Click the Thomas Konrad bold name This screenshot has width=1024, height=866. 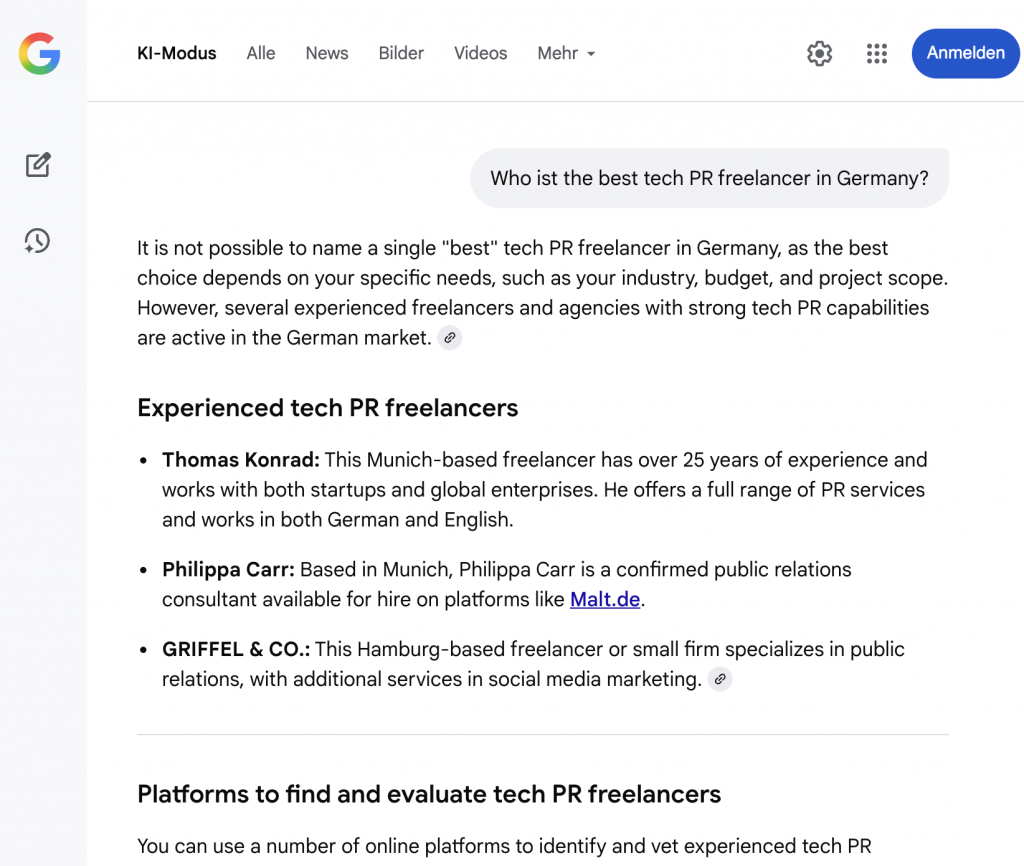click(x=240, y=460)
